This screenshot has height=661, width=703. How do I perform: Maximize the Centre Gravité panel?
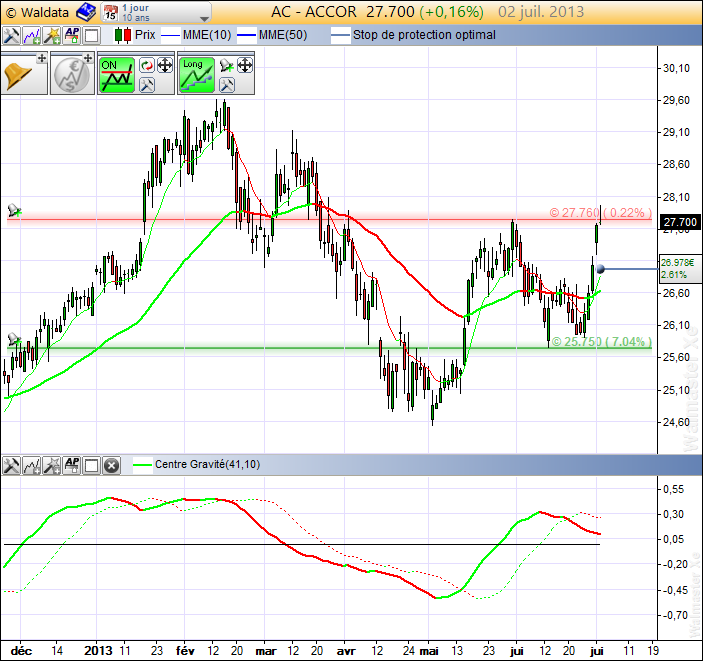tap(91, 465)
